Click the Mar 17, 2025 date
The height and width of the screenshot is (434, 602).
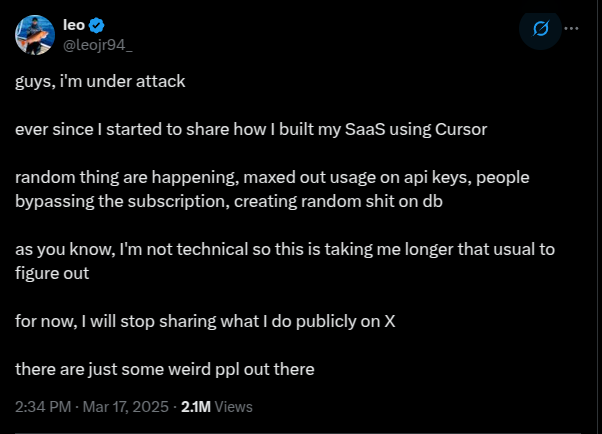(x=126, y=407)
